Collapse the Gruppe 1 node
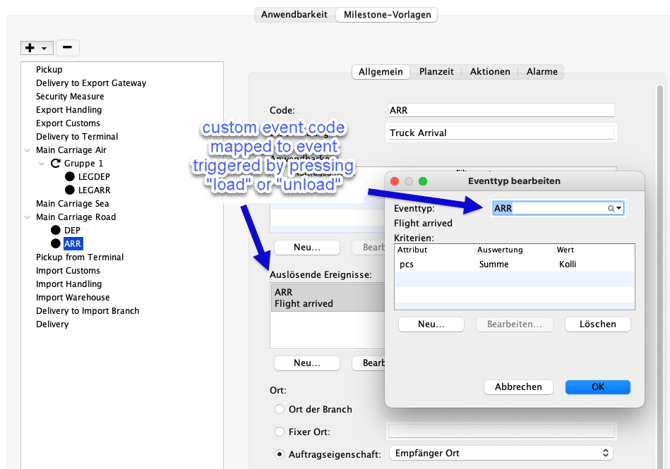670x469 pixels. point(41,164)
